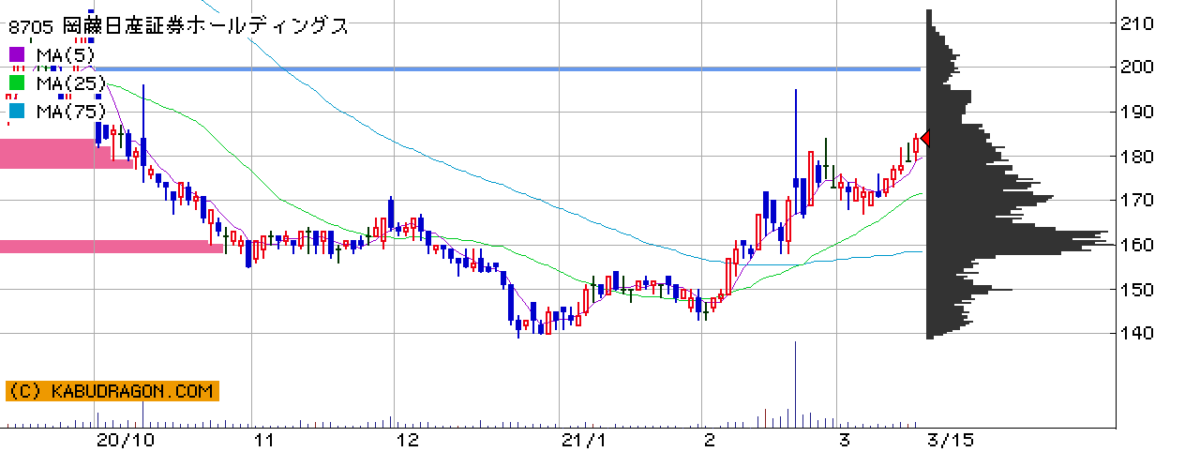Click the 2 month axis label
The image size is (1200, 452).
tap(709, 440)
